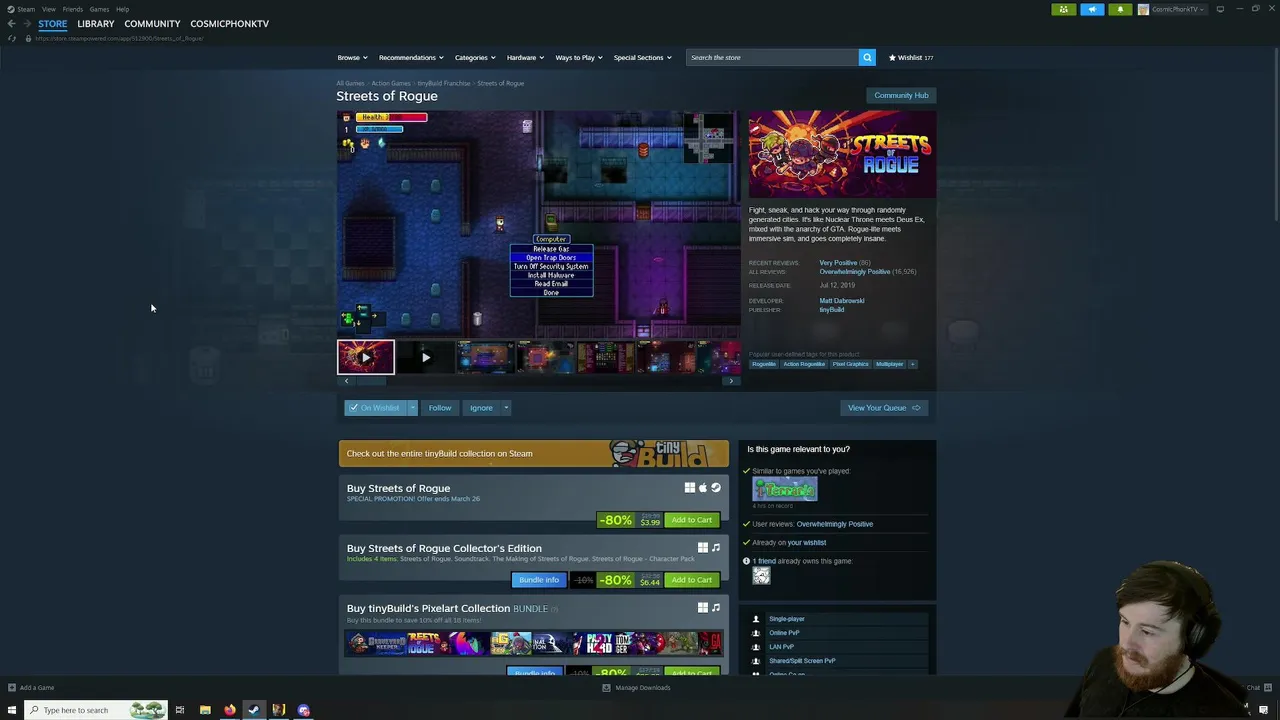Open the Windows Start menu
Screen dimensions: 1280x720
(x=12, y=710)
